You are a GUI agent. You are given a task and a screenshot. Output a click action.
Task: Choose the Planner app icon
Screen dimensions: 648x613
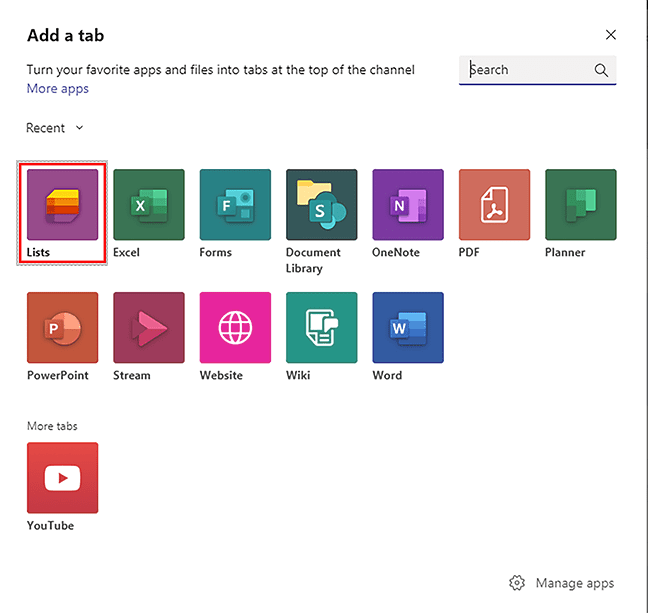(x=580, y=205)
